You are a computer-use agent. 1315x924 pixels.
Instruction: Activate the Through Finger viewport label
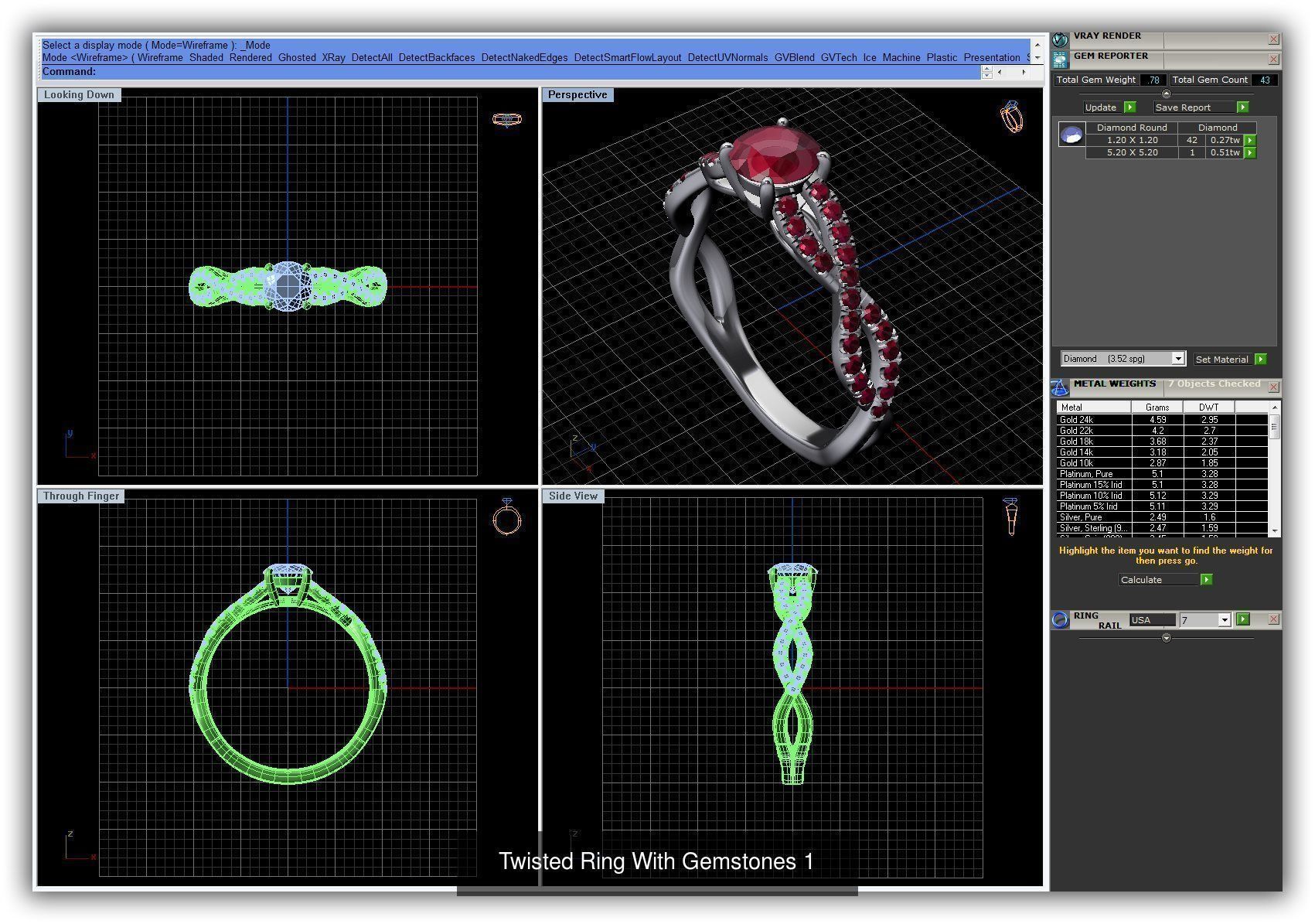point(81,496)
